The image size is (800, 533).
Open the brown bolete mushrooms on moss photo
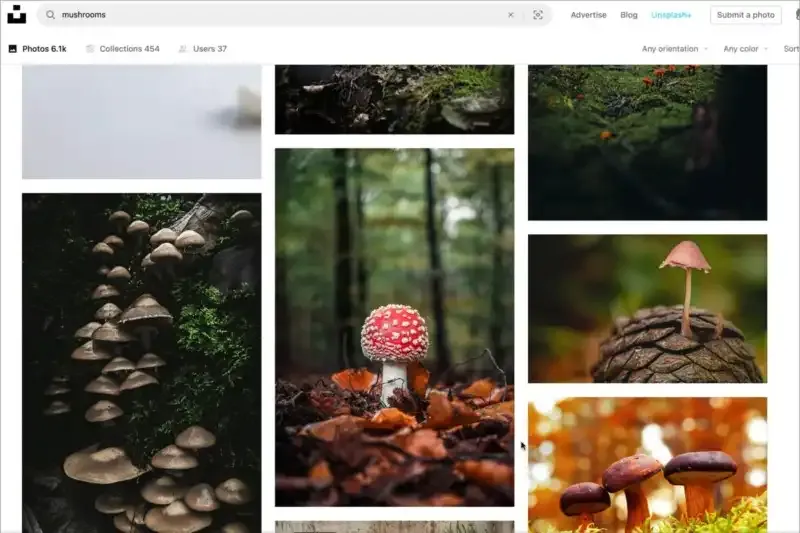click(647, 465)
